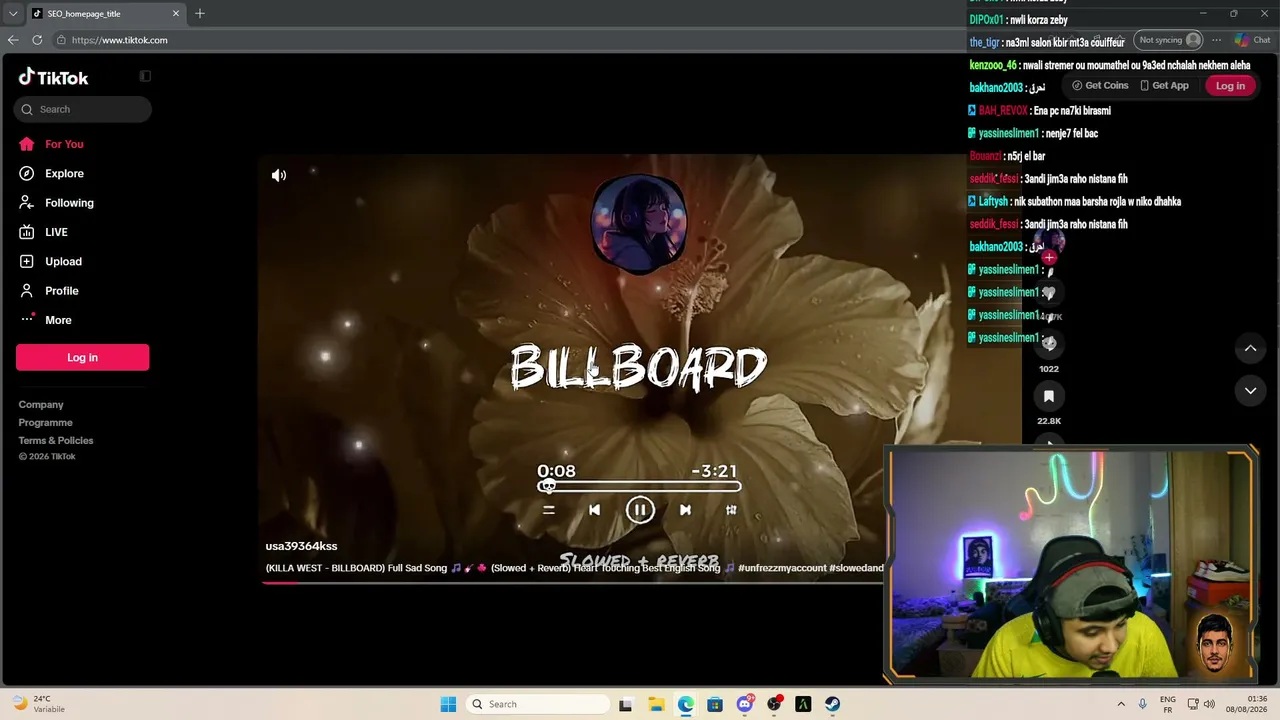View site information via the lock icon
This screenshot has width=1280, height=720.
point(61,40)
